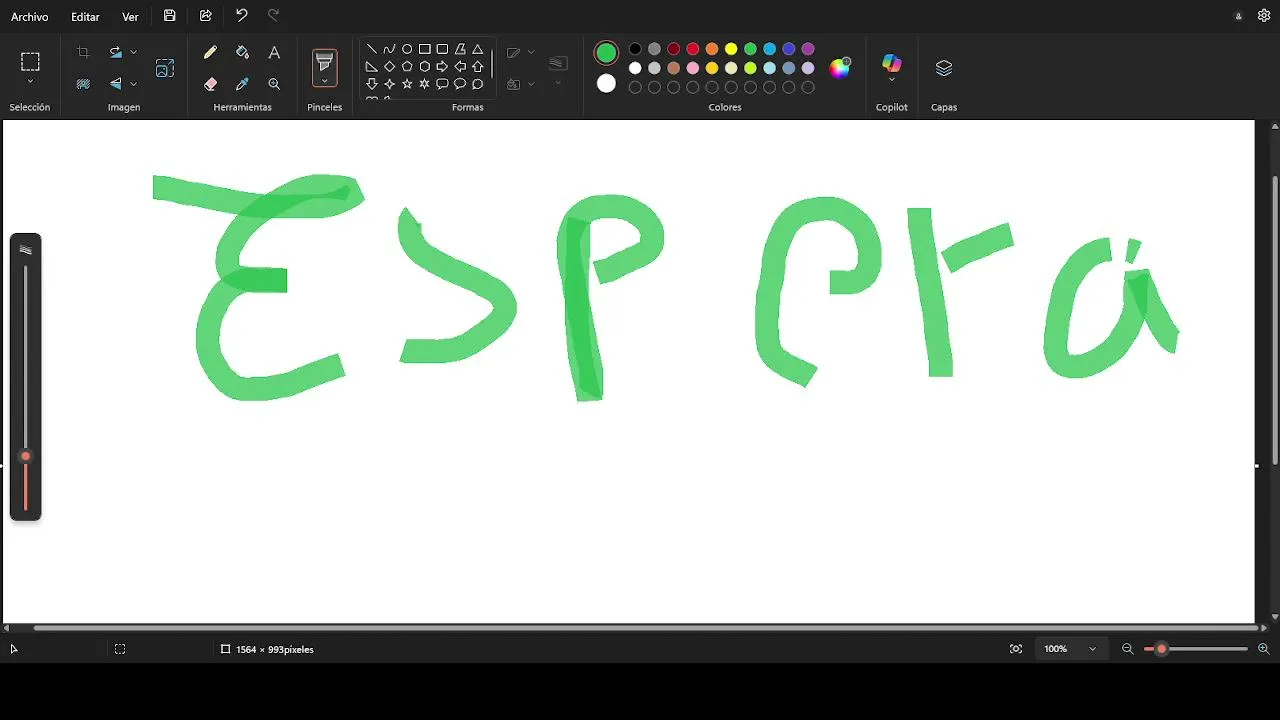Open Paint settings gear
1280x720 pixels.
point(1264,16)
